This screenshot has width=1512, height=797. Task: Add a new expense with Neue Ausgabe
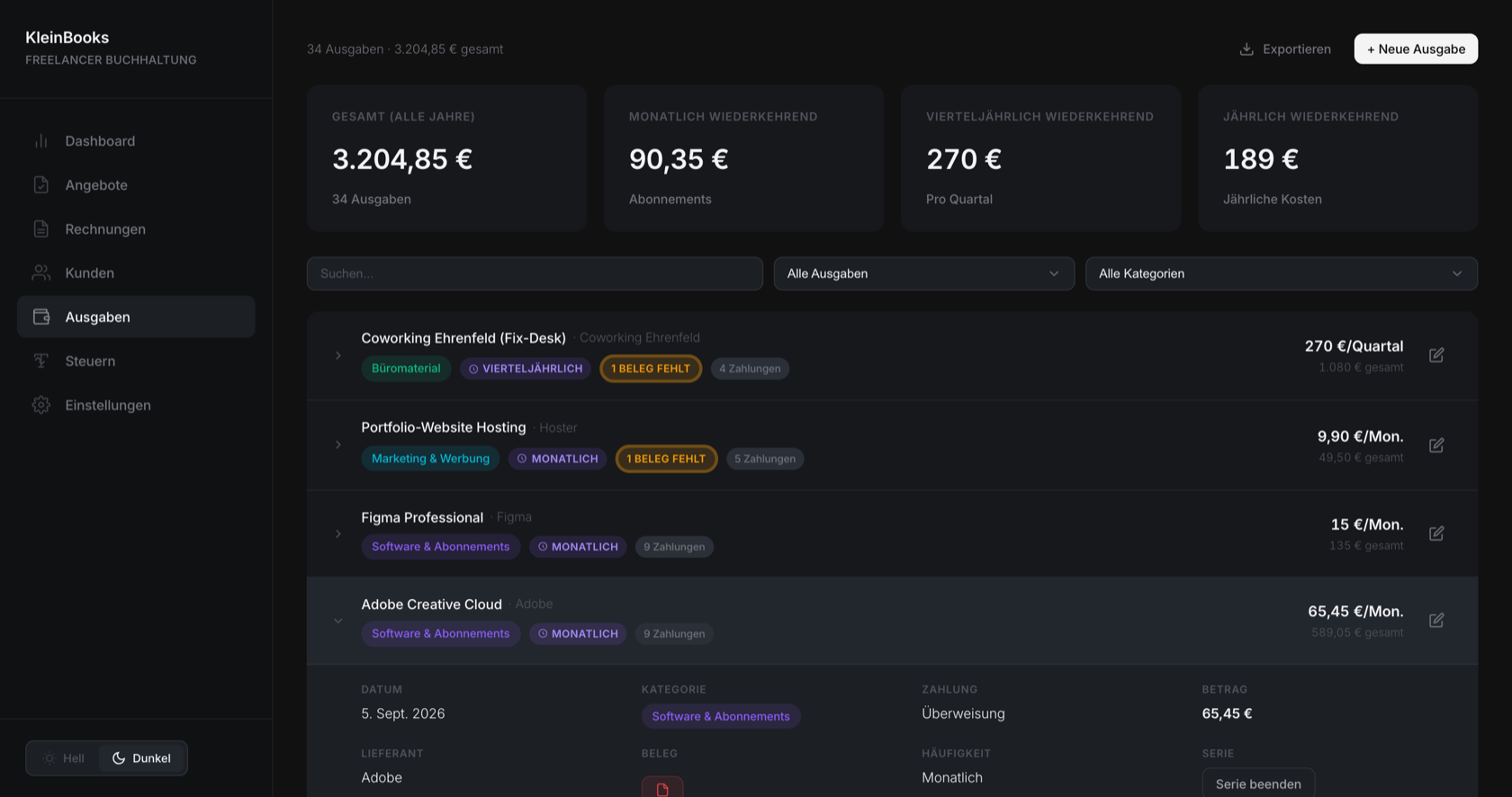point(1416,49)
